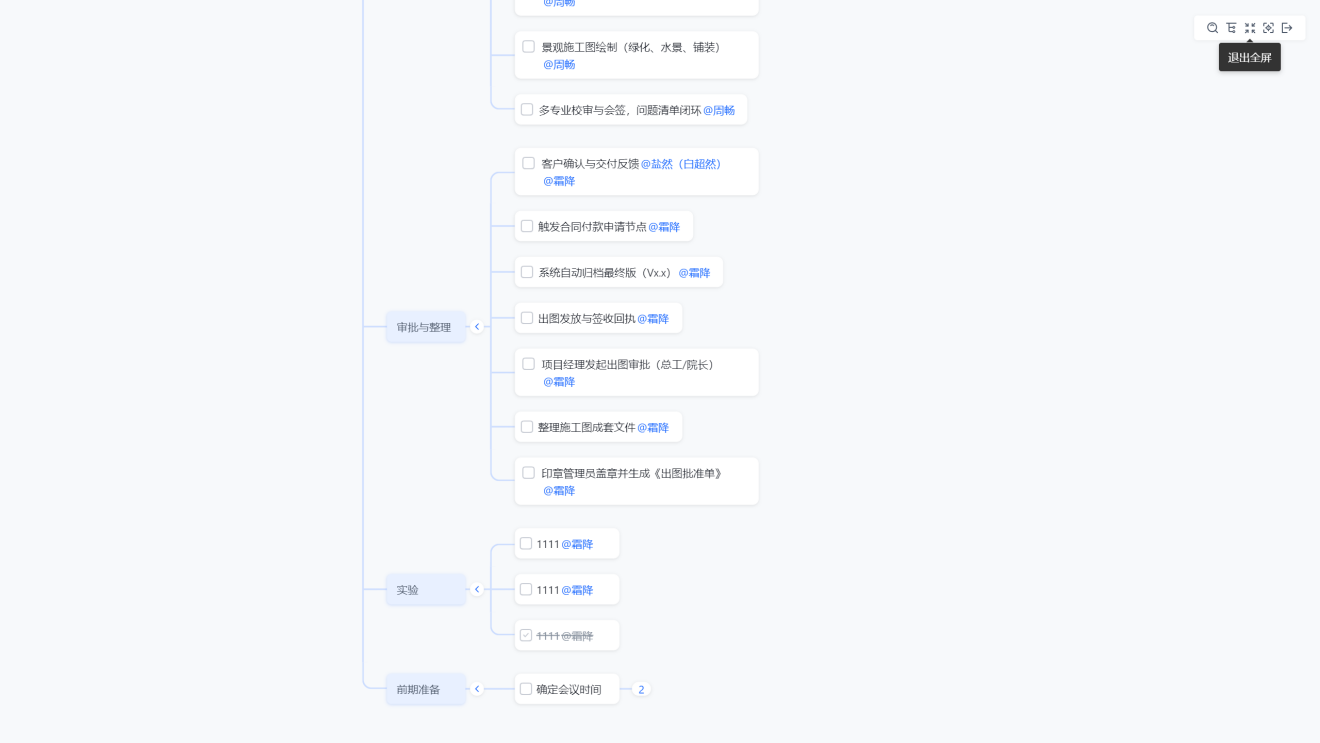Click @周畅 mention under 景观施工图绘制
The width and height of the screenshot is (1320, 743).
click(559, 64)
